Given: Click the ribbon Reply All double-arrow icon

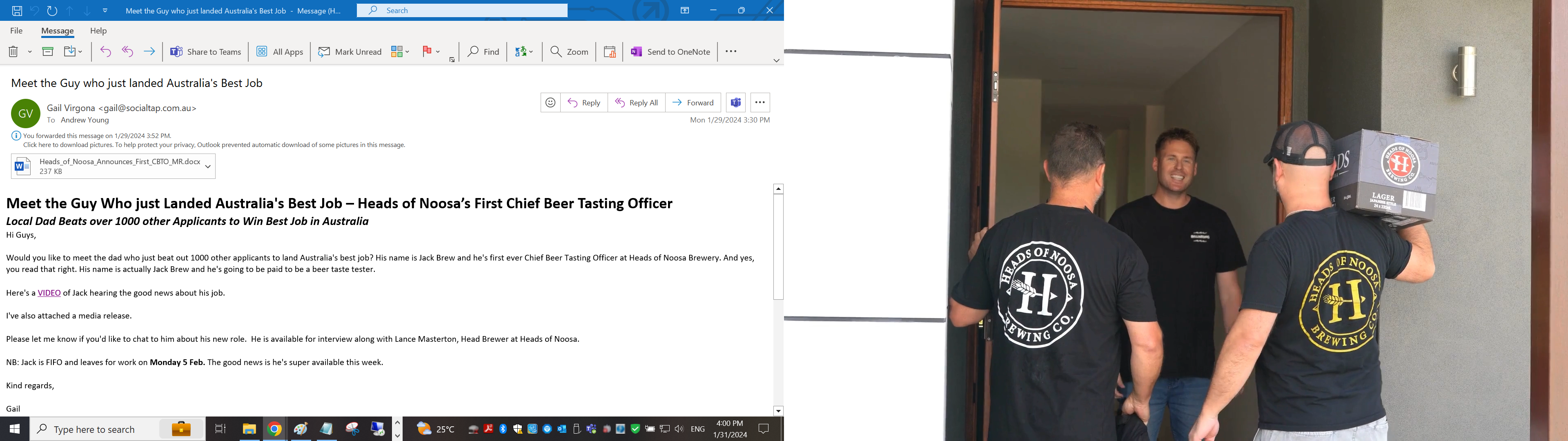Looking at the screenshot, I should [x=127, y=52].
